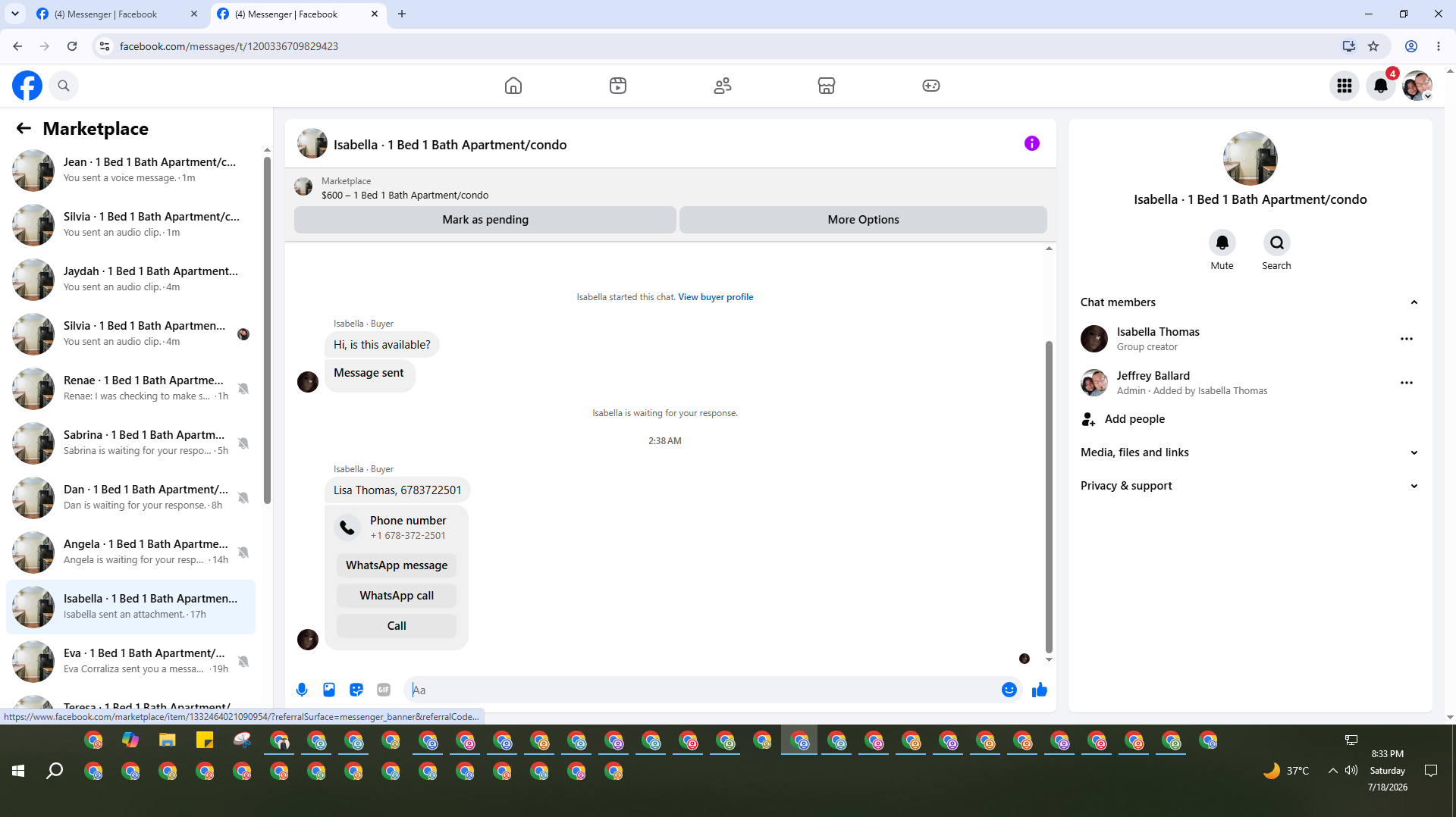Open the Chrome profile icon
Viewport: 1456px width, 817px height.
(1411, 46)
